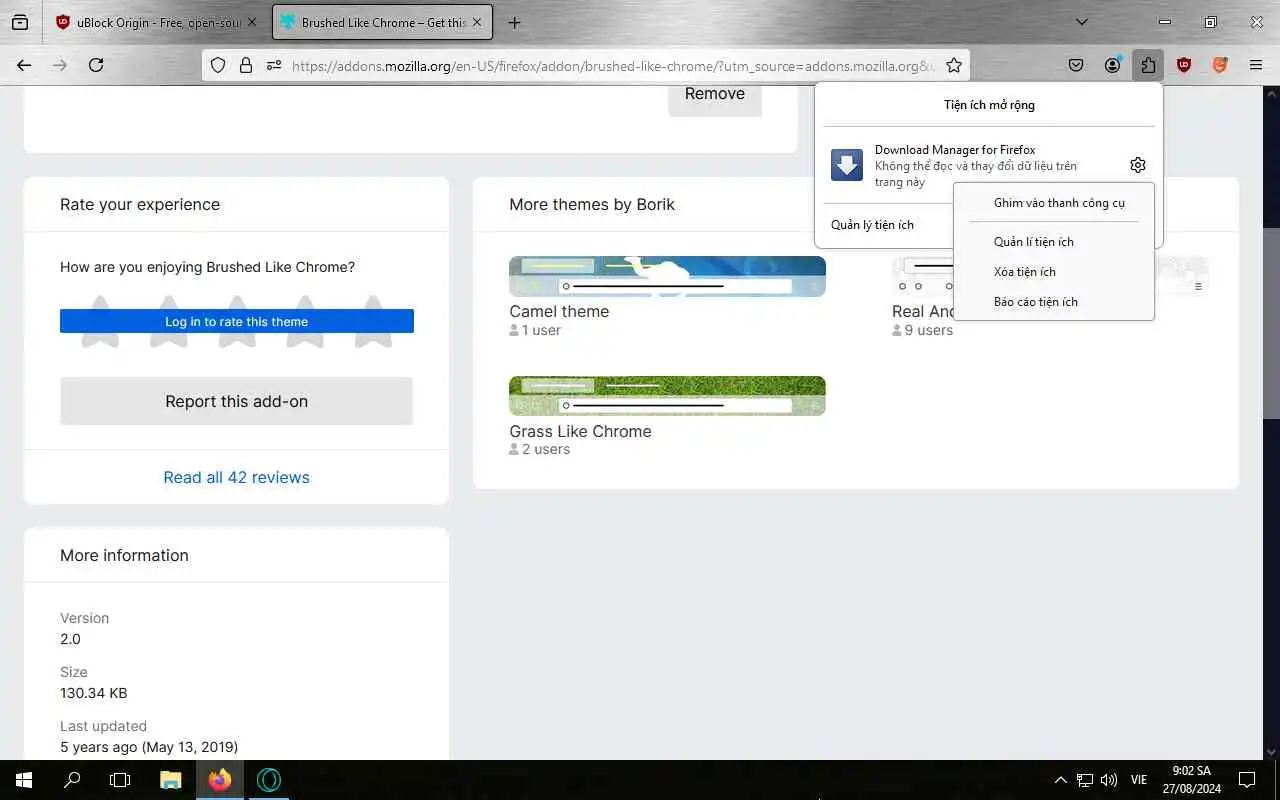Click the Camel theme preview thumbnail
Viewport: 1280px width, 800px height.
click(x=667, y=277)
